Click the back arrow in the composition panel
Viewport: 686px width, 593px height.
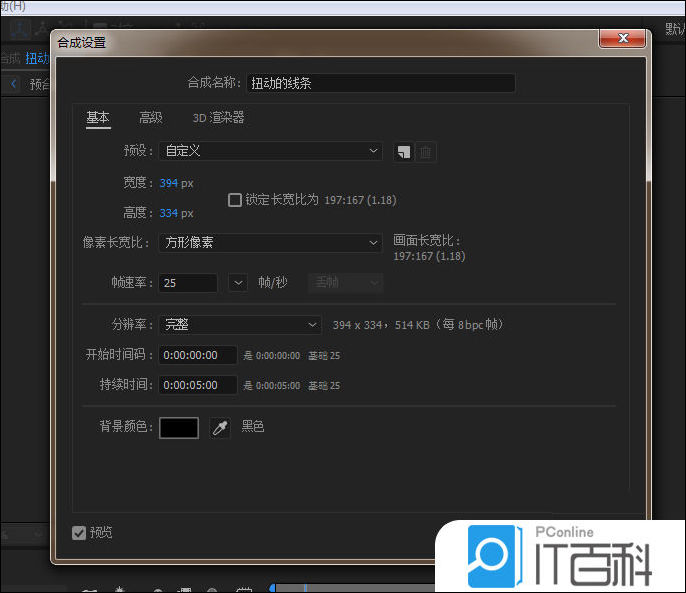(x=14, y=84)
